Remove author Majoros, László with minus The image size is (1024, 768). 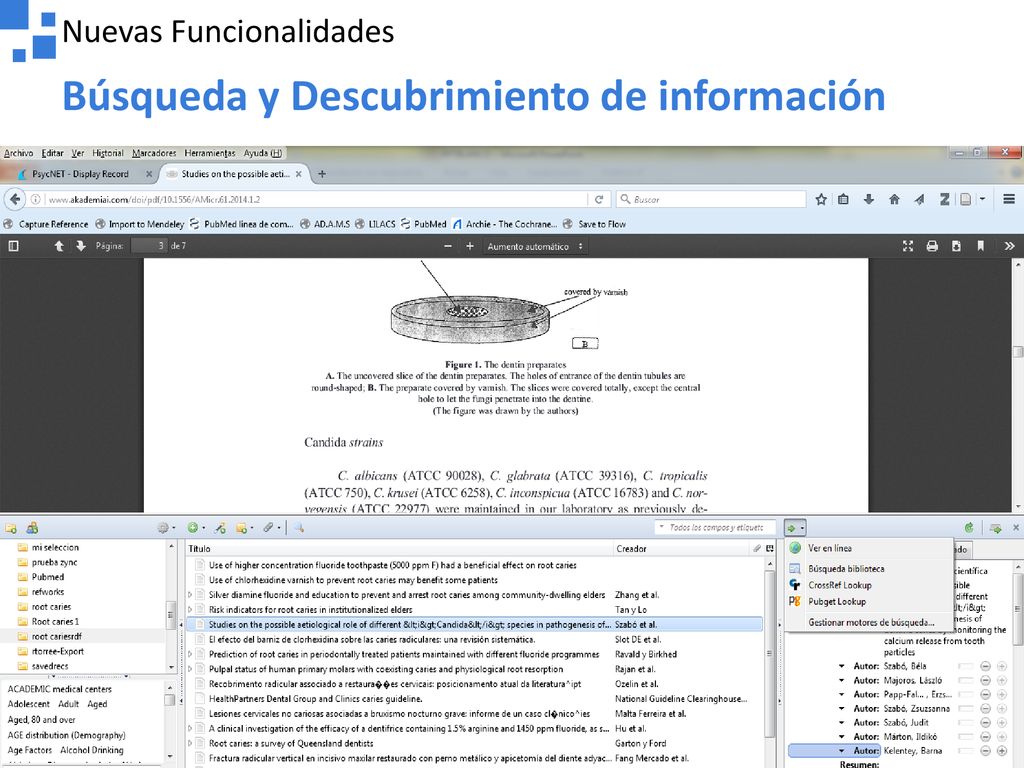coord(985,680)
